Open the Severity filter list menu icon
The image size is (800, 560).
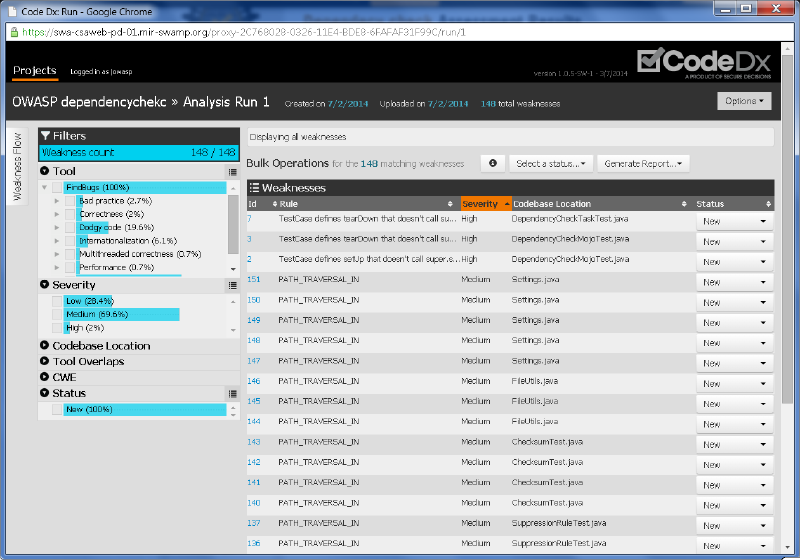point(232,285)
